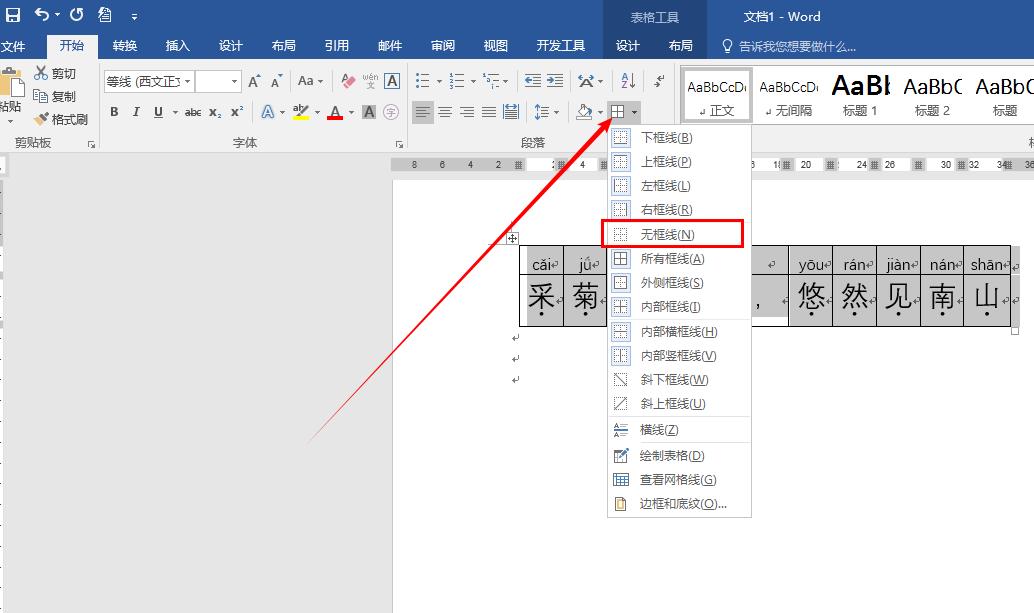
Task: Open the 插入 ribbon tab
Action: [x=177, y=45]
